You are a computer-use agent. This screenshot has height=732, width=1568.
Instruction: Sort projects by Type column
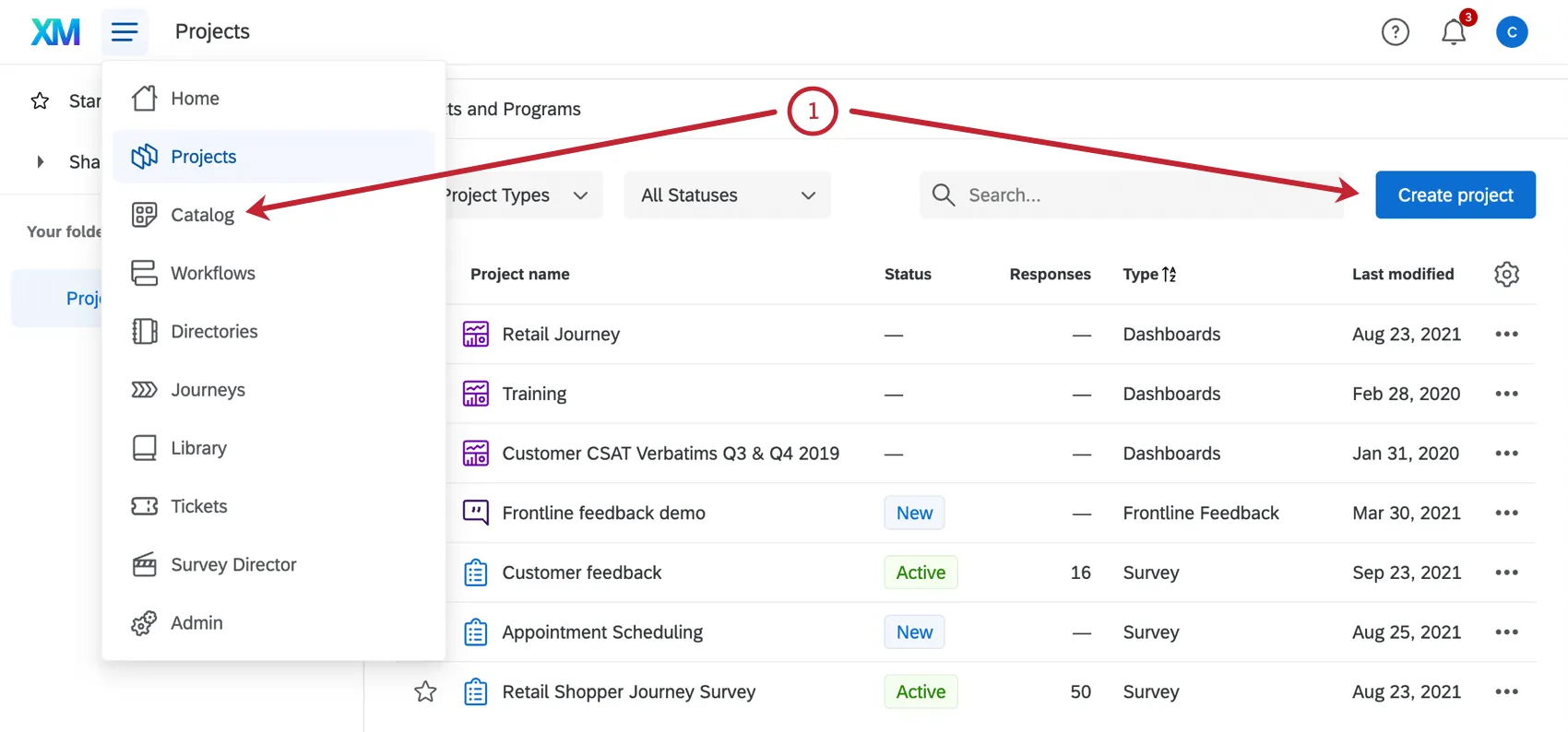point(1149,274)
